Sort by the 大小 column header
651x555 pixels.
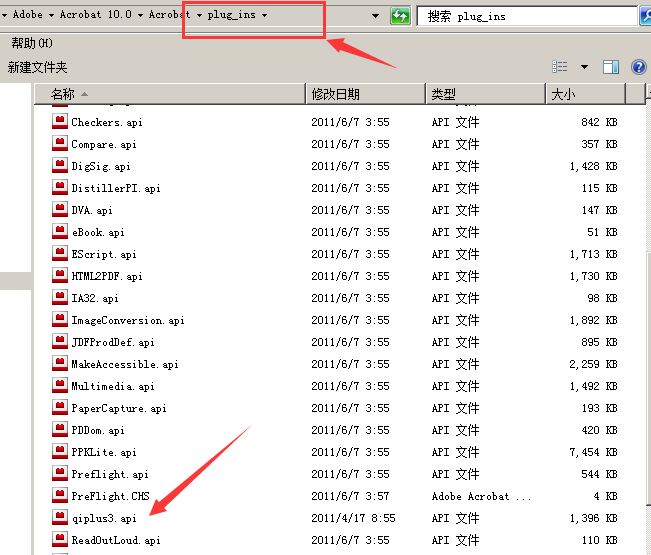[x=585, y=94]
